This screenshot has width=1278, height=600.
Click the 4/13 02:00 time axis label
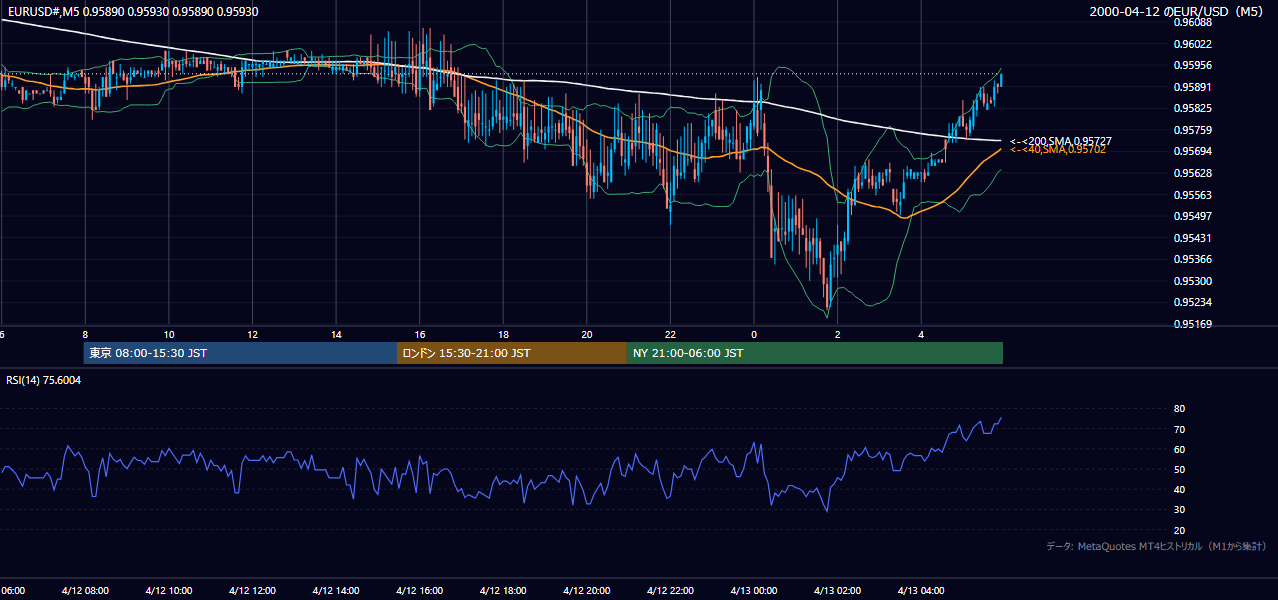pyautogui.click(x=836, y=591)
